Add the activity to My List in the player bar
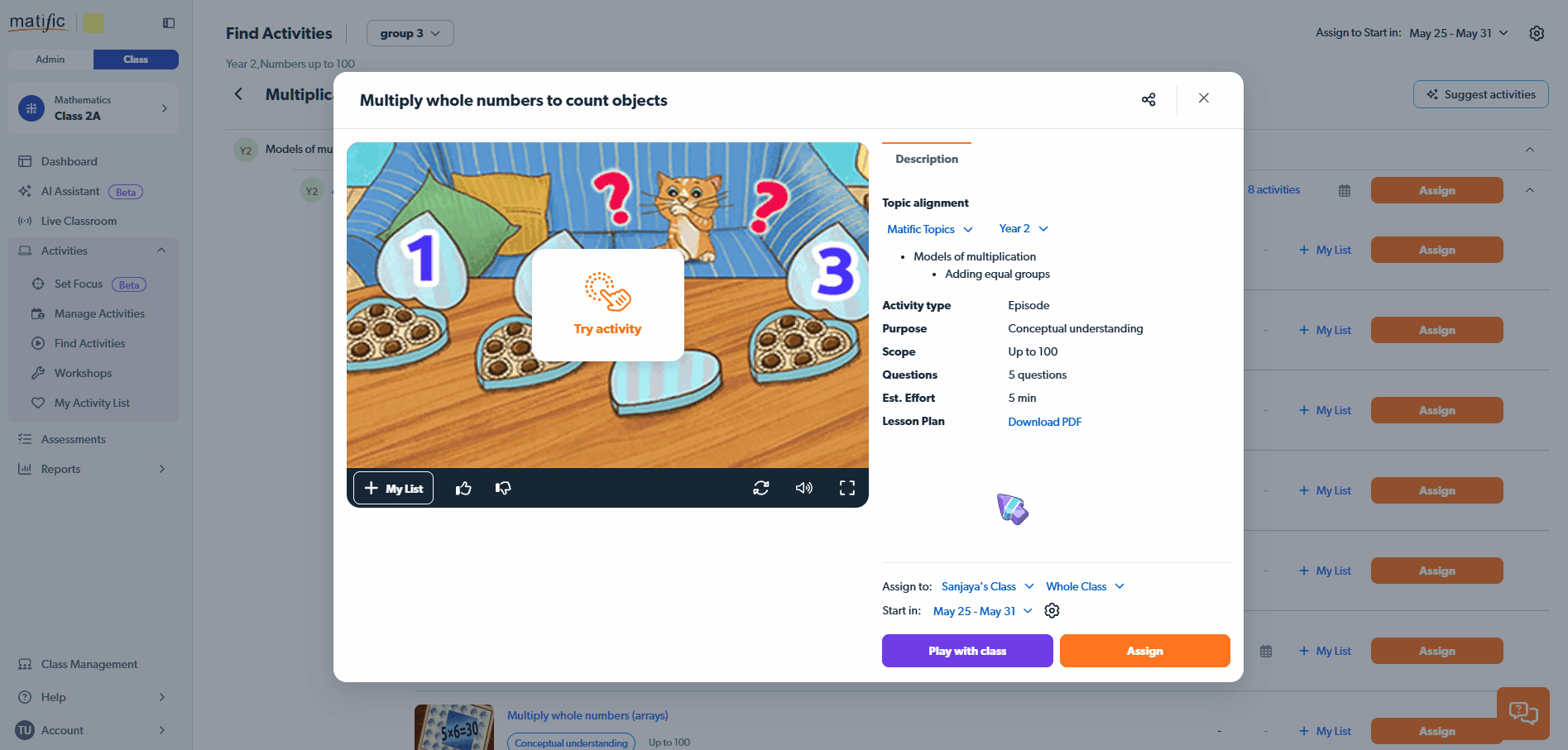Screen dimensions: 1568x750 click(394, 489)
